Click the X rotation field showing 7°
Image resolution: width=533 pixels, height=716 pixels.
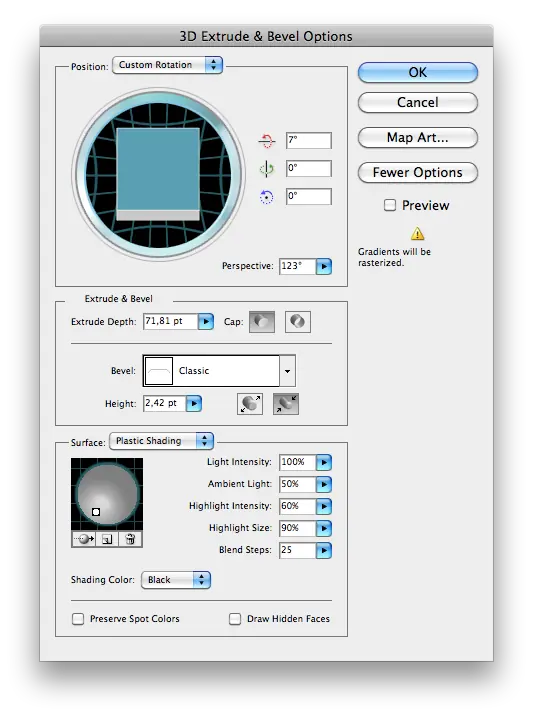tap(309, 141)
